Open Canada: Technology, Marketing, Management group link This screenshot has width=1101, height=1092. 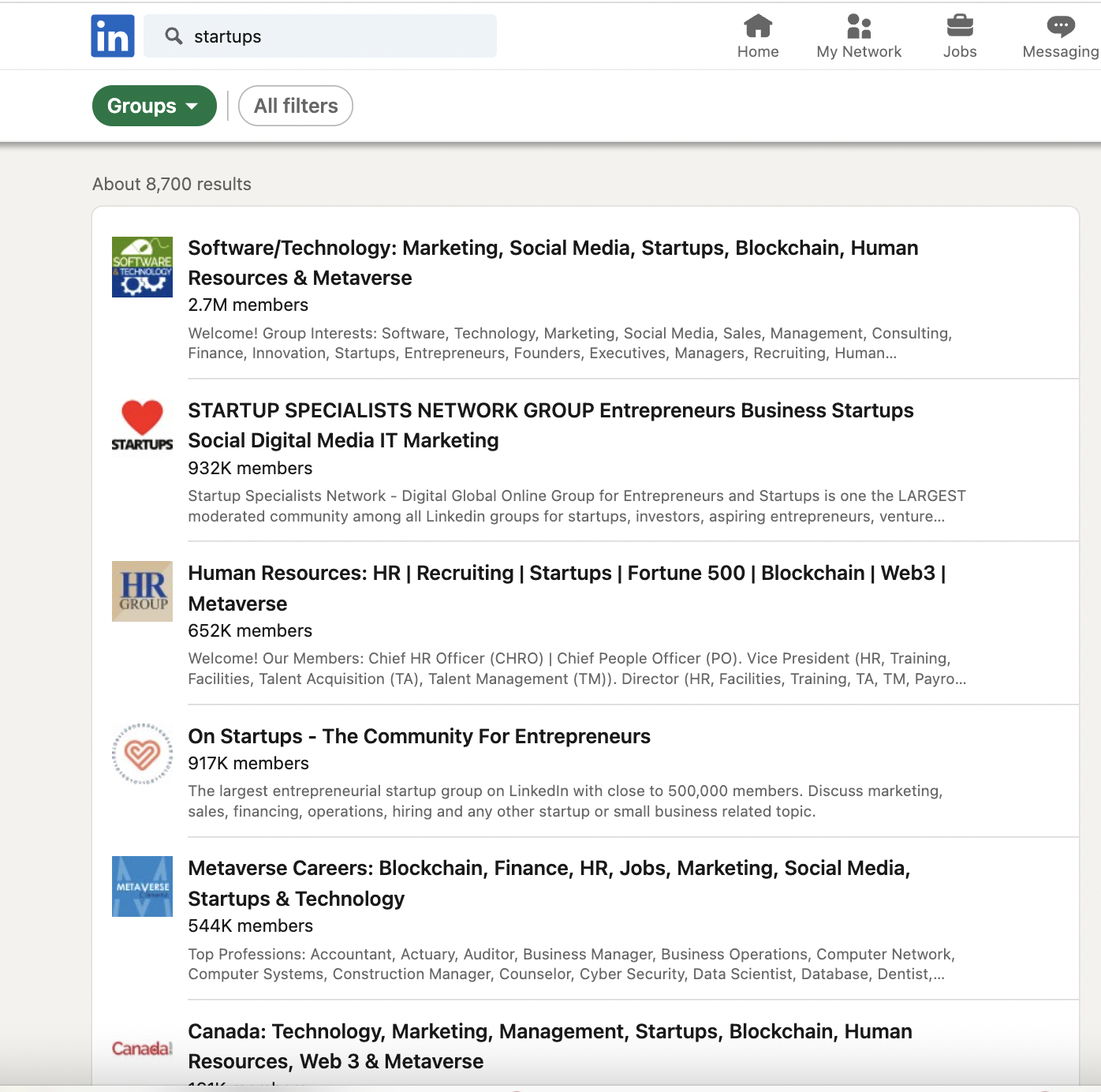[x=550, y=1046]
